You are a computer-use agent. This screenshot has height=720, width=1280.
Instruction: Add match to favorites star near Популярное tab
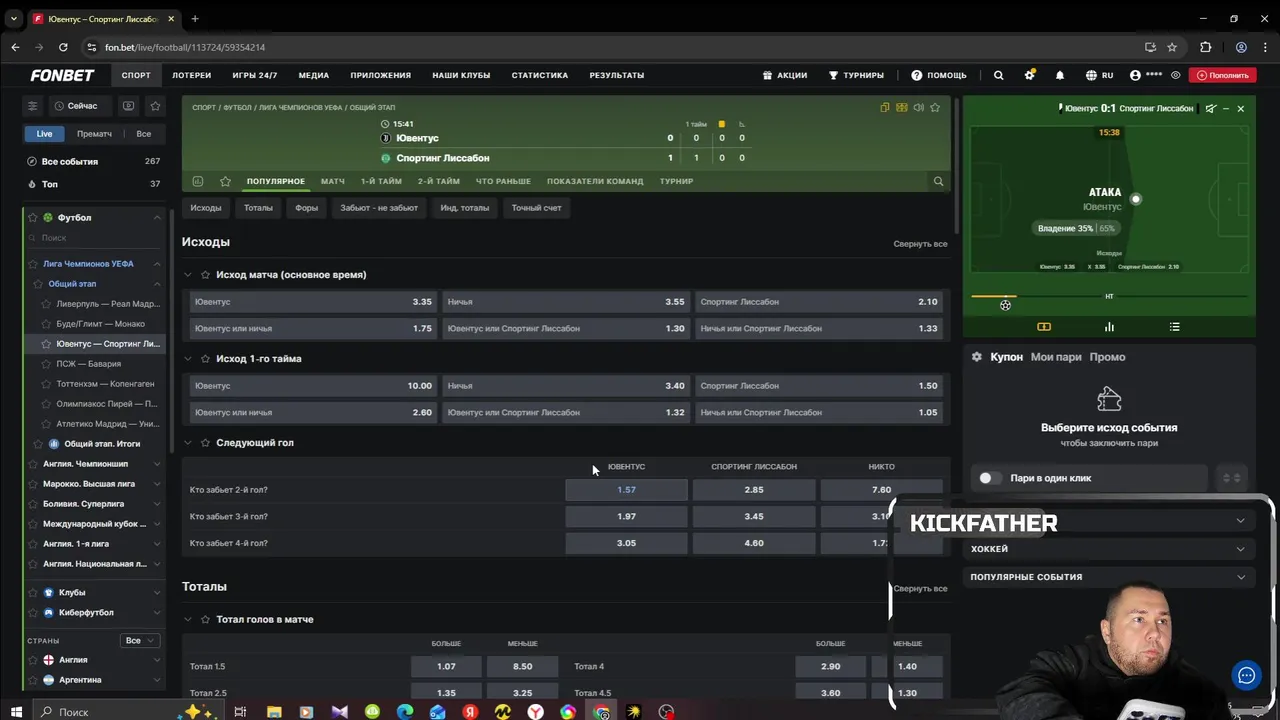pos(225,181)
